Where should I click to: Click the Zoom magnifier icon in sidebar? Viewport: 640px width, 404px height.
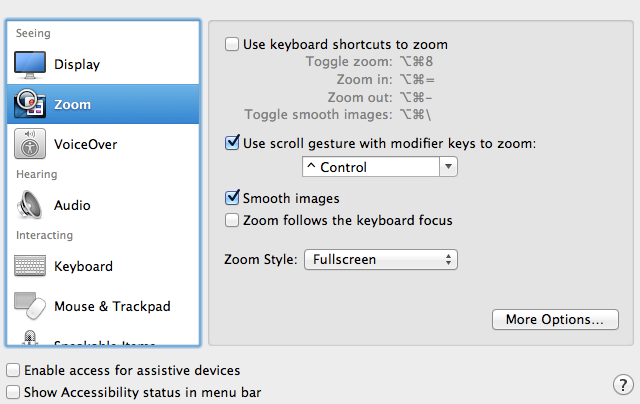click(x=30, y=104)
